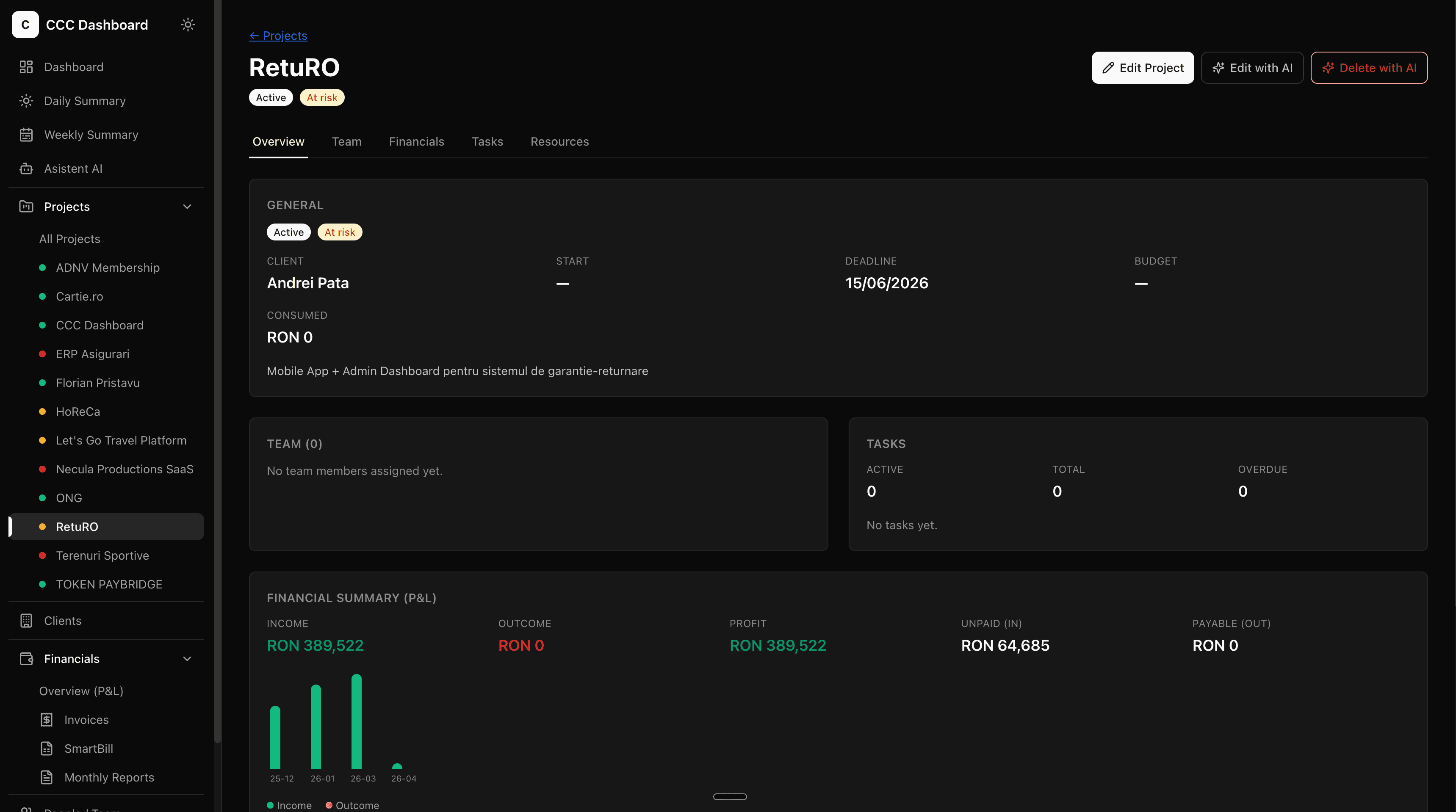This screenshot has height=812, width=1456.
Task: Click the Edit Project button
Action: (1142, 68)
